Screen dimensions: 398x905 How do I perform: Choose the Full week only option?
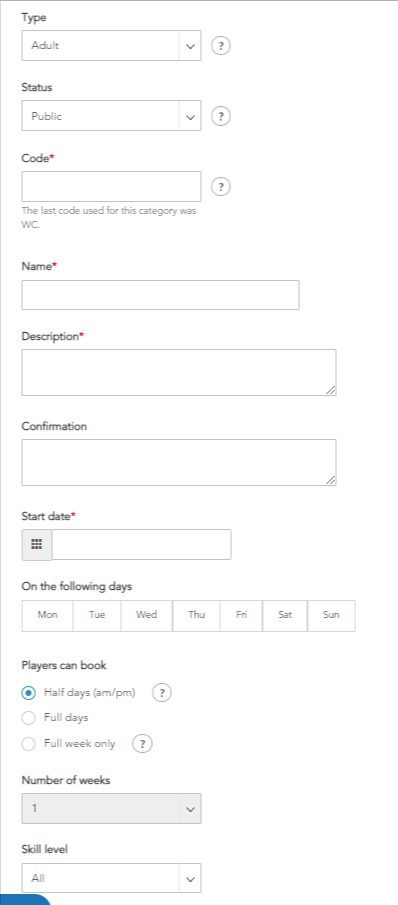pyautogui.click(x=29, y=744)
